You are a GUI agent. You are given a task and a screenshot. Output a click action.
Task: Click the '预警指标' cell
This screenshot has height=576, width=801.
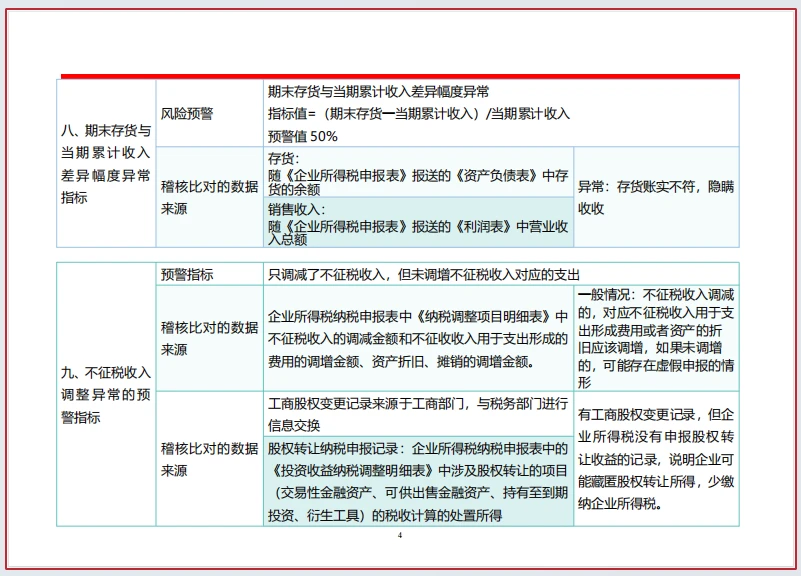point(209,275)
